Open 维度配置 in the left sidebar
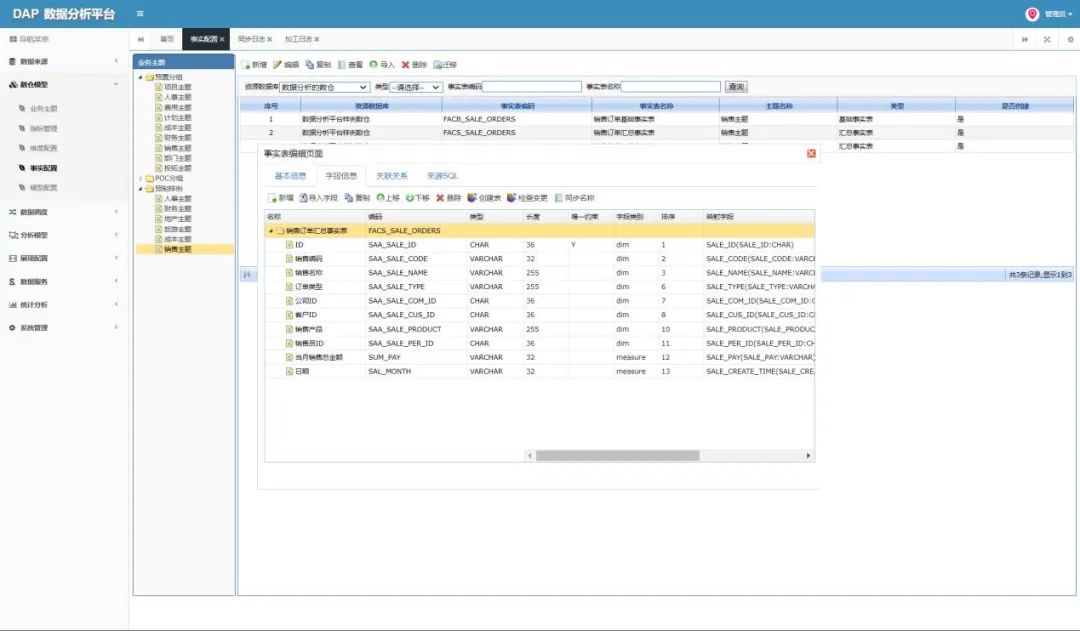This screenshot has height=631, width=1080. [43, 148]
